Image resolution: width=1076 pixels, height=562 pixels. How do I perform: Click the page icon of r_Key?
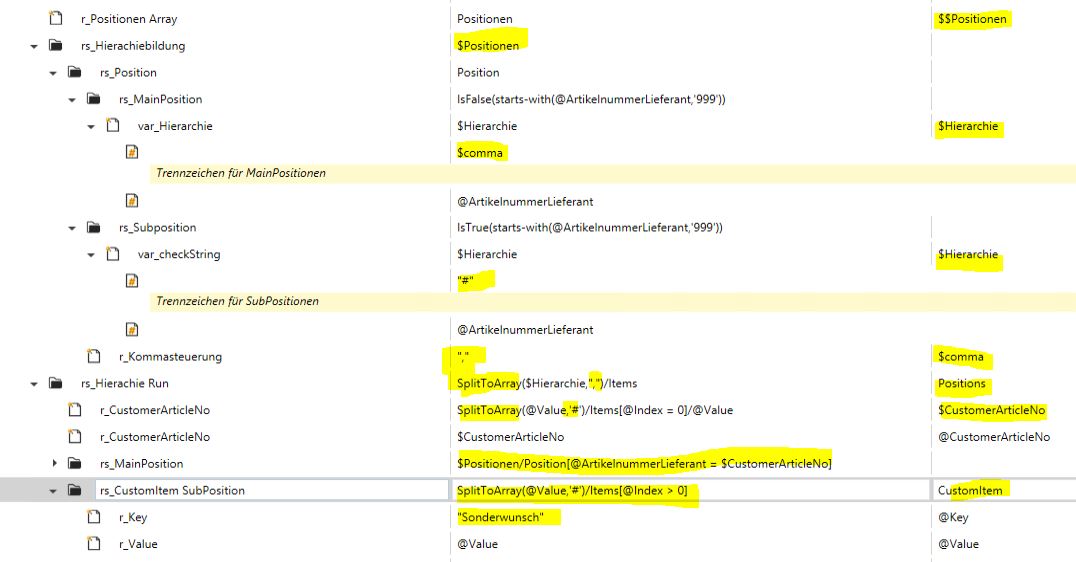94,517
